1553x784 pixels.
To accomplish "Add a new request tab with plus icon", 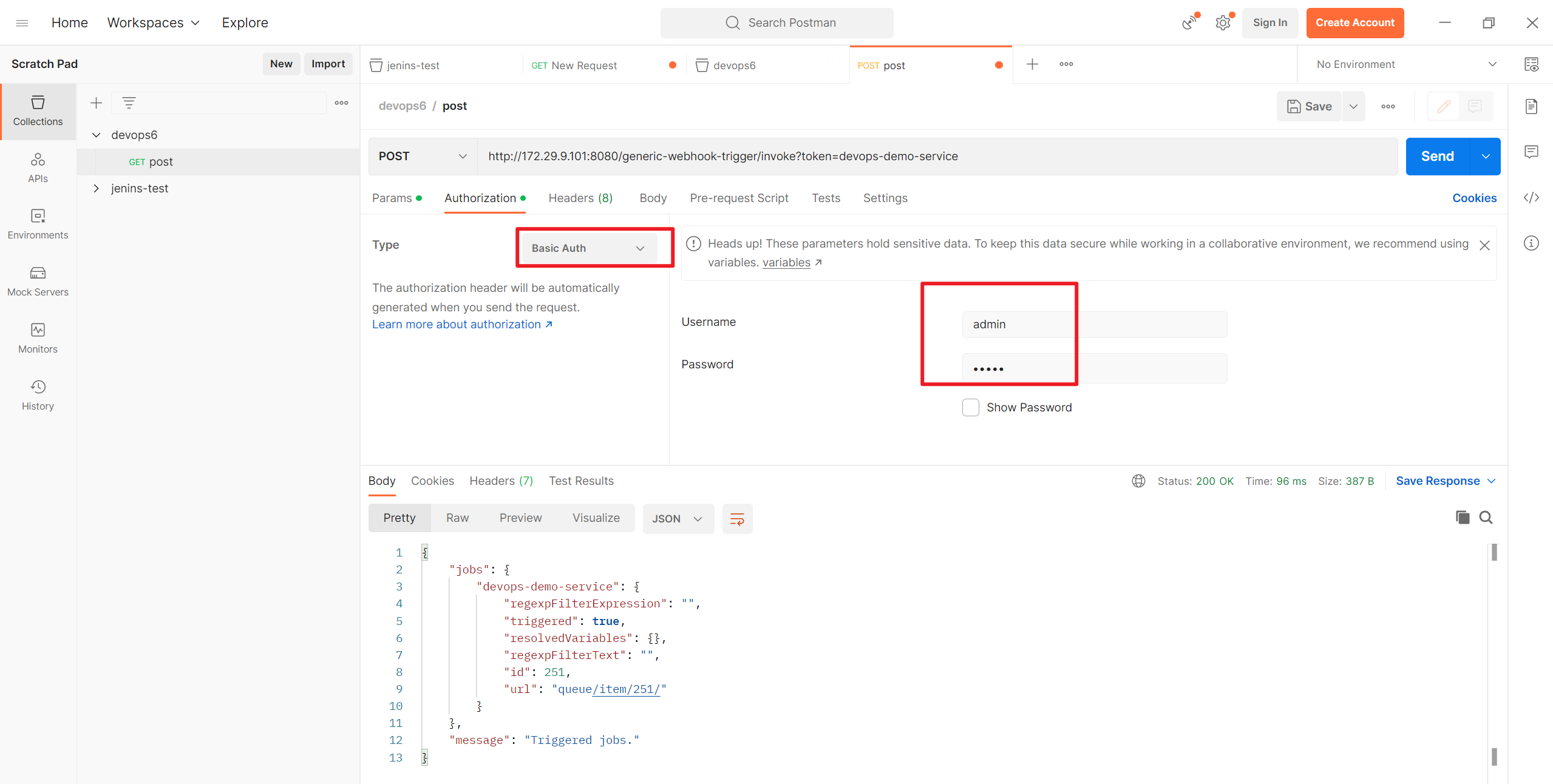I will (x=1032, y=64).
